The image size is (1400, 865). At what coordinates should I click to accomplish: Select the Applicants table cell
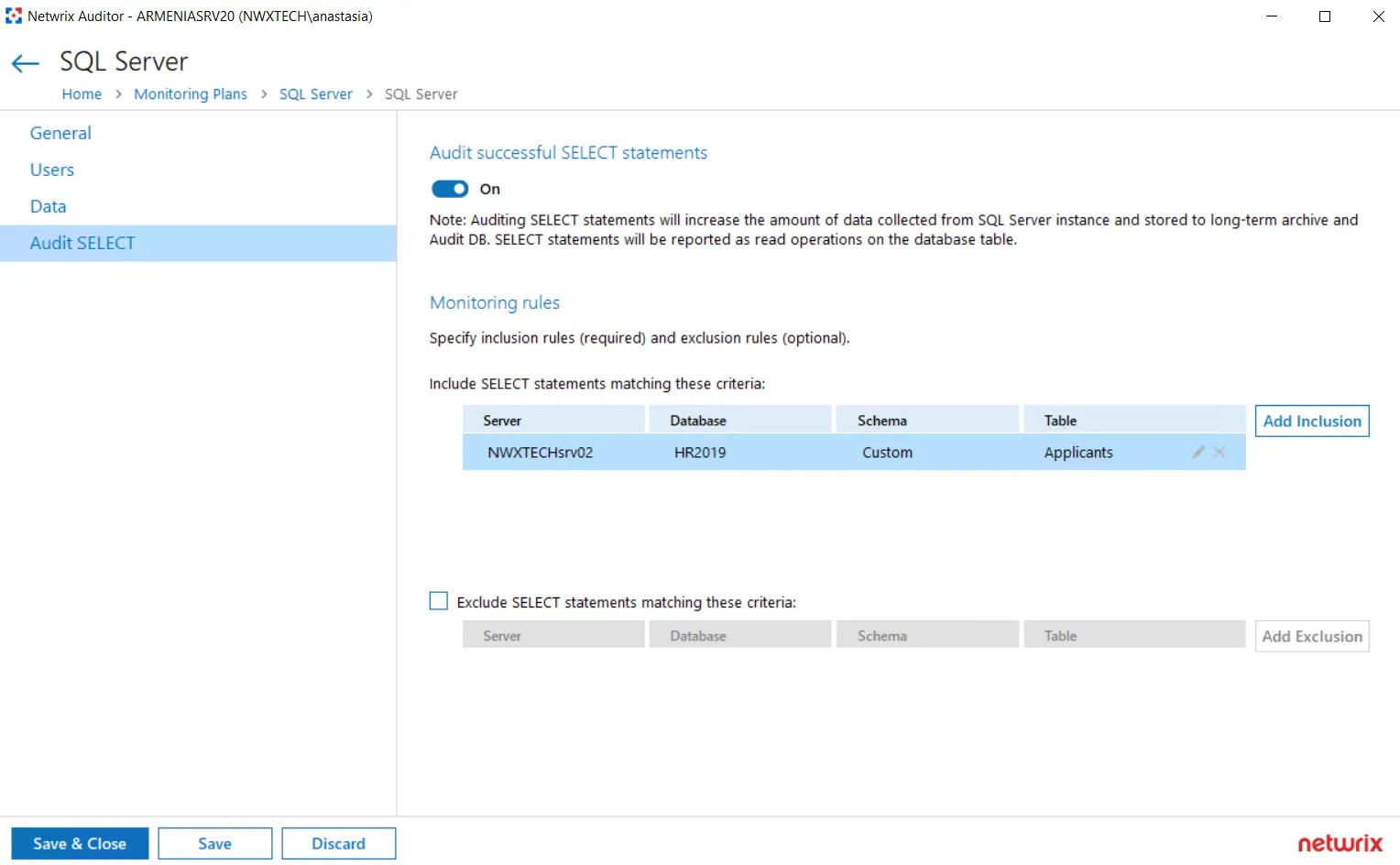[x=1078, y=453]
